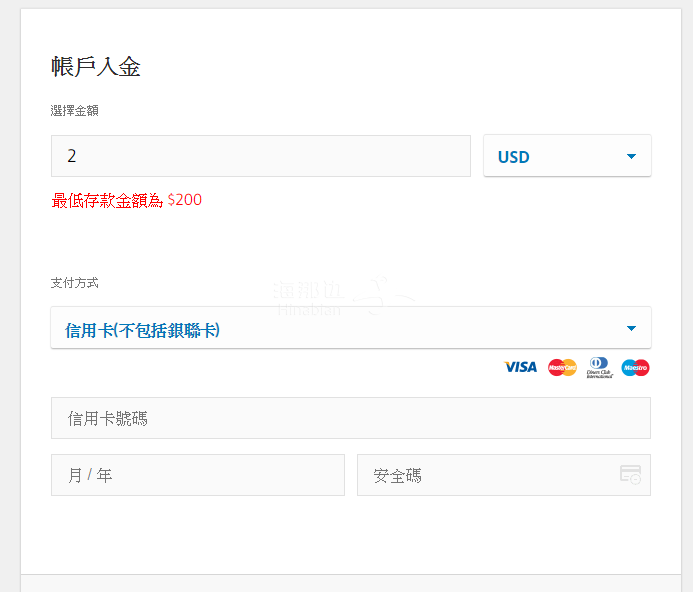
Task: Click the $200 minimum amount text
Action: coord(185,200)
